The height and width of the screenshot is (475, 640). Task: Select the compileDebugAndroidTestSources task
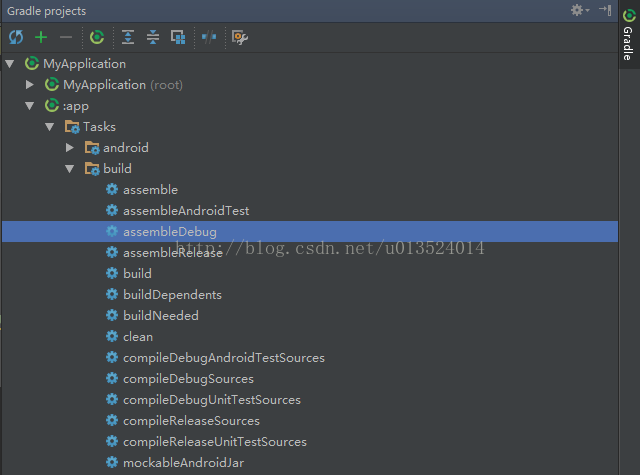310,357
